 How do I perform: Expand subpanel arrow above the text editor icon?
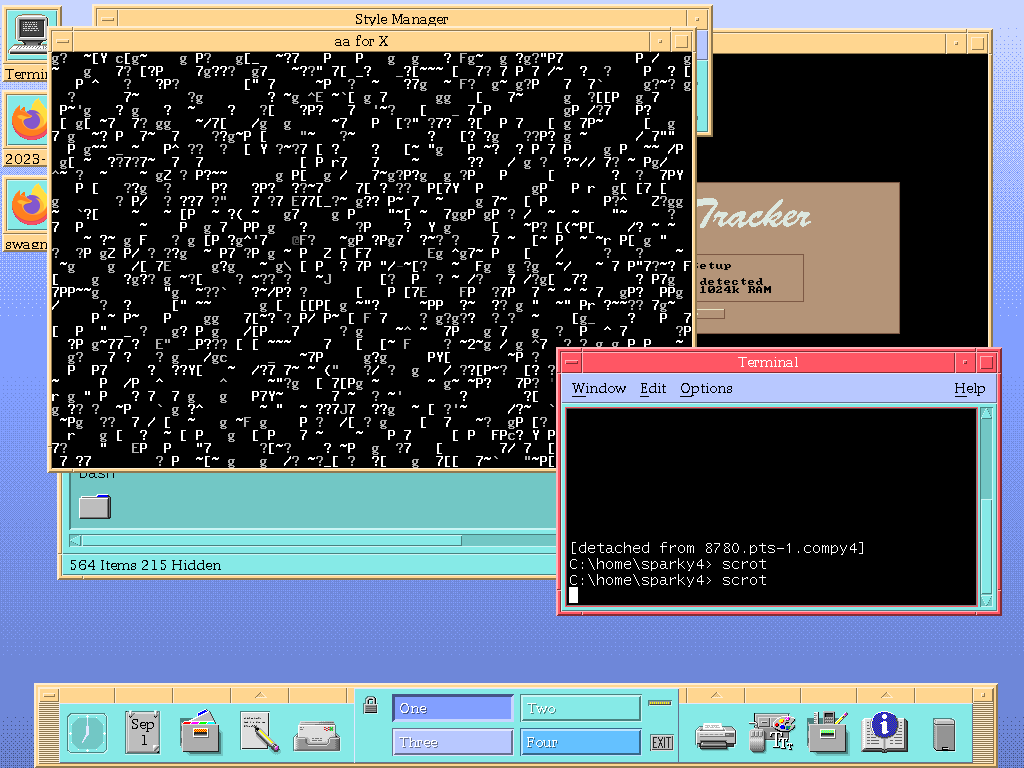tap(259, 695)
